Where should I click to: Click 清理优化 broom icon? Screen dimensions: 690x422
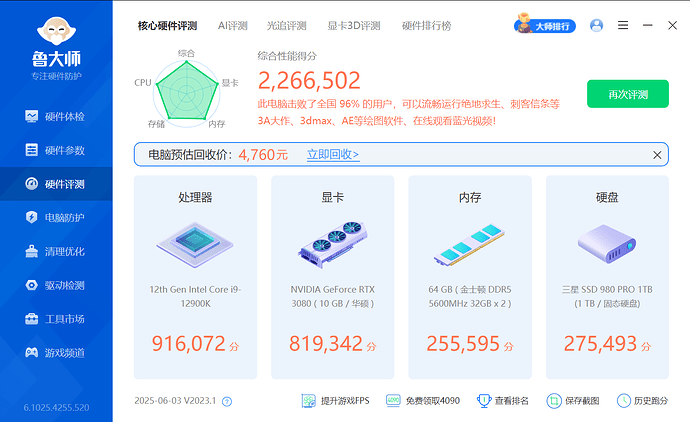click(x=32, y=251)
